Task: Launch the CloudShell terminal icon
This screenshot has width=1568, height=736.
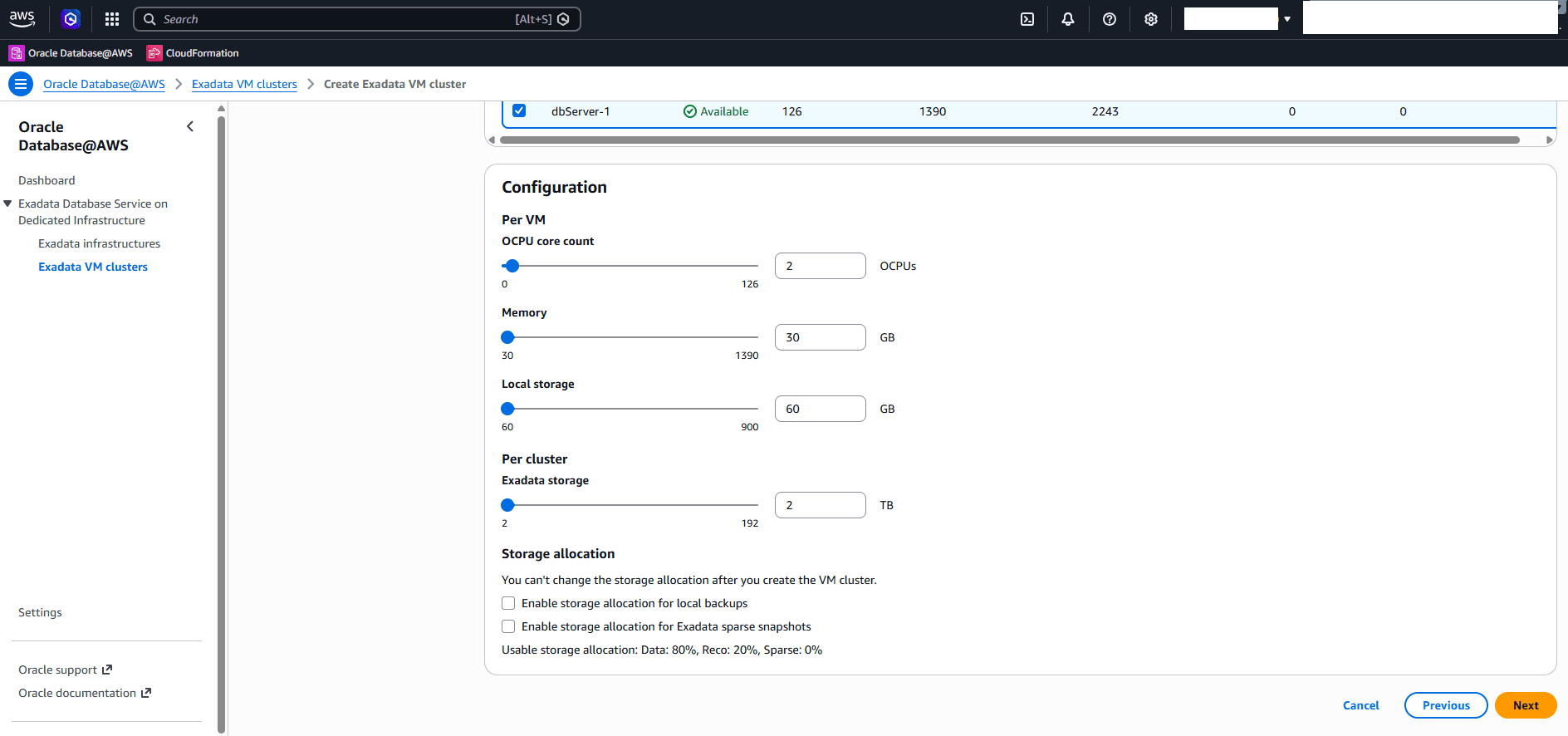Action: (x=1027, y=19)
